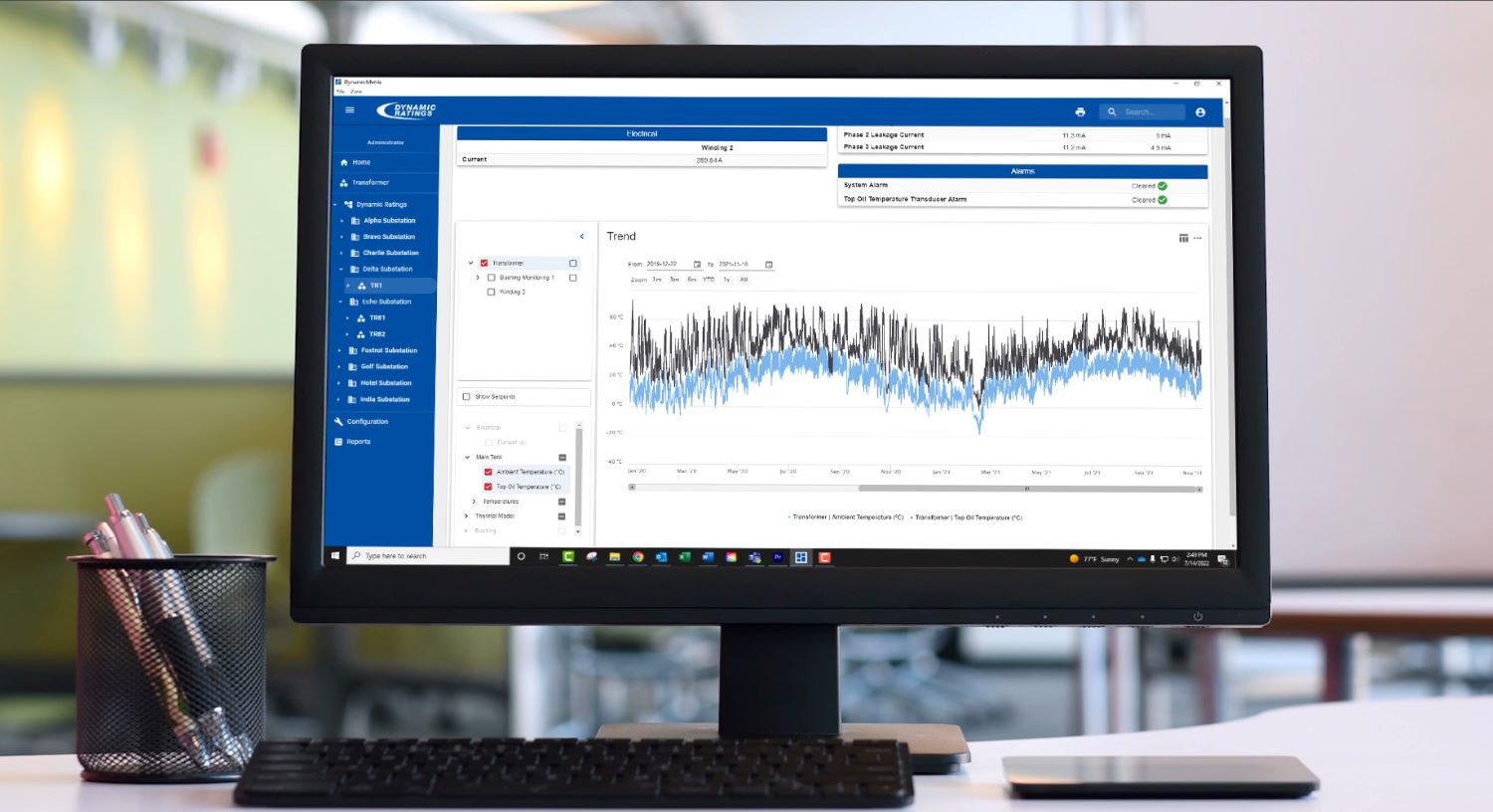The width and height of the screenshot is (1493, 812).
Task: Click the user account icon top right
Action: tap(1199, 111)
